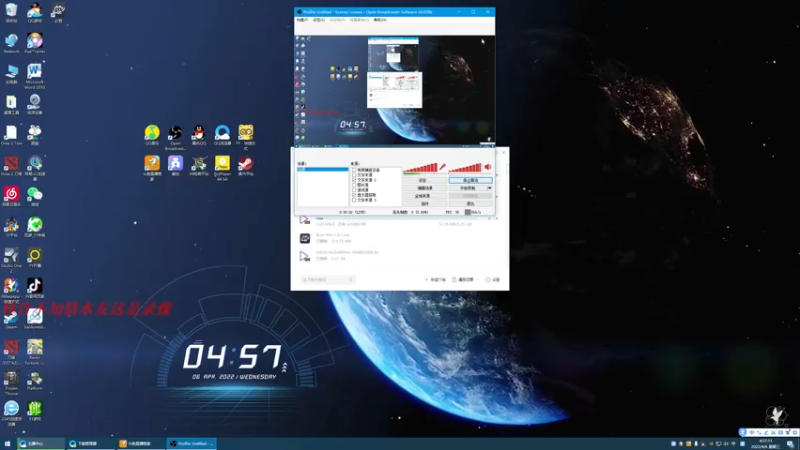The image size is (800, 450).
Task: Switch to the orange-icon taskbar item
Action: tap(140, 443)
